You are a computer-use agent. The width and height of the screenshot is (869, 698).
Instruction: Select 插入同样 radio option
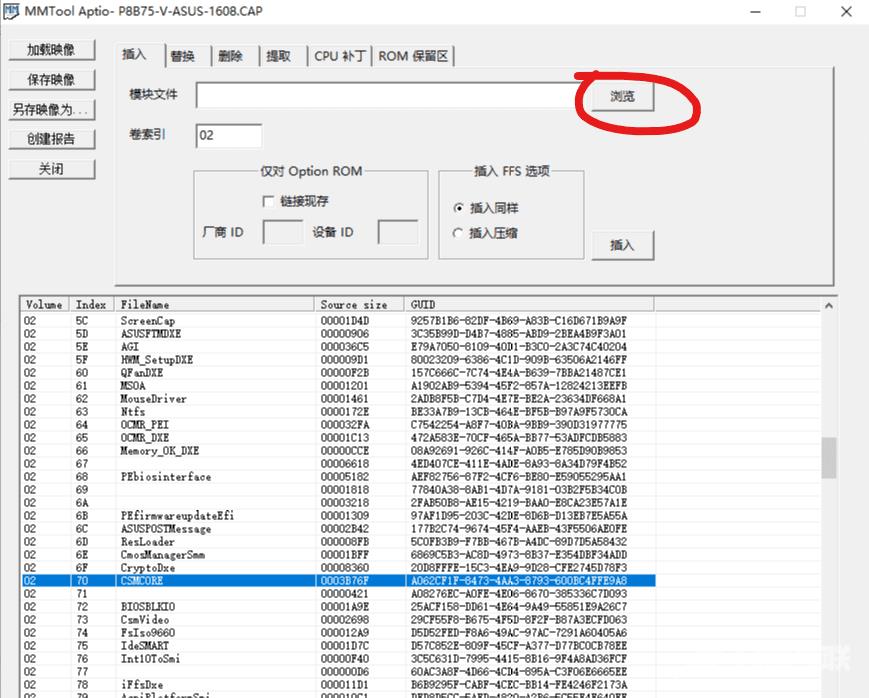[x=458, y=208]
